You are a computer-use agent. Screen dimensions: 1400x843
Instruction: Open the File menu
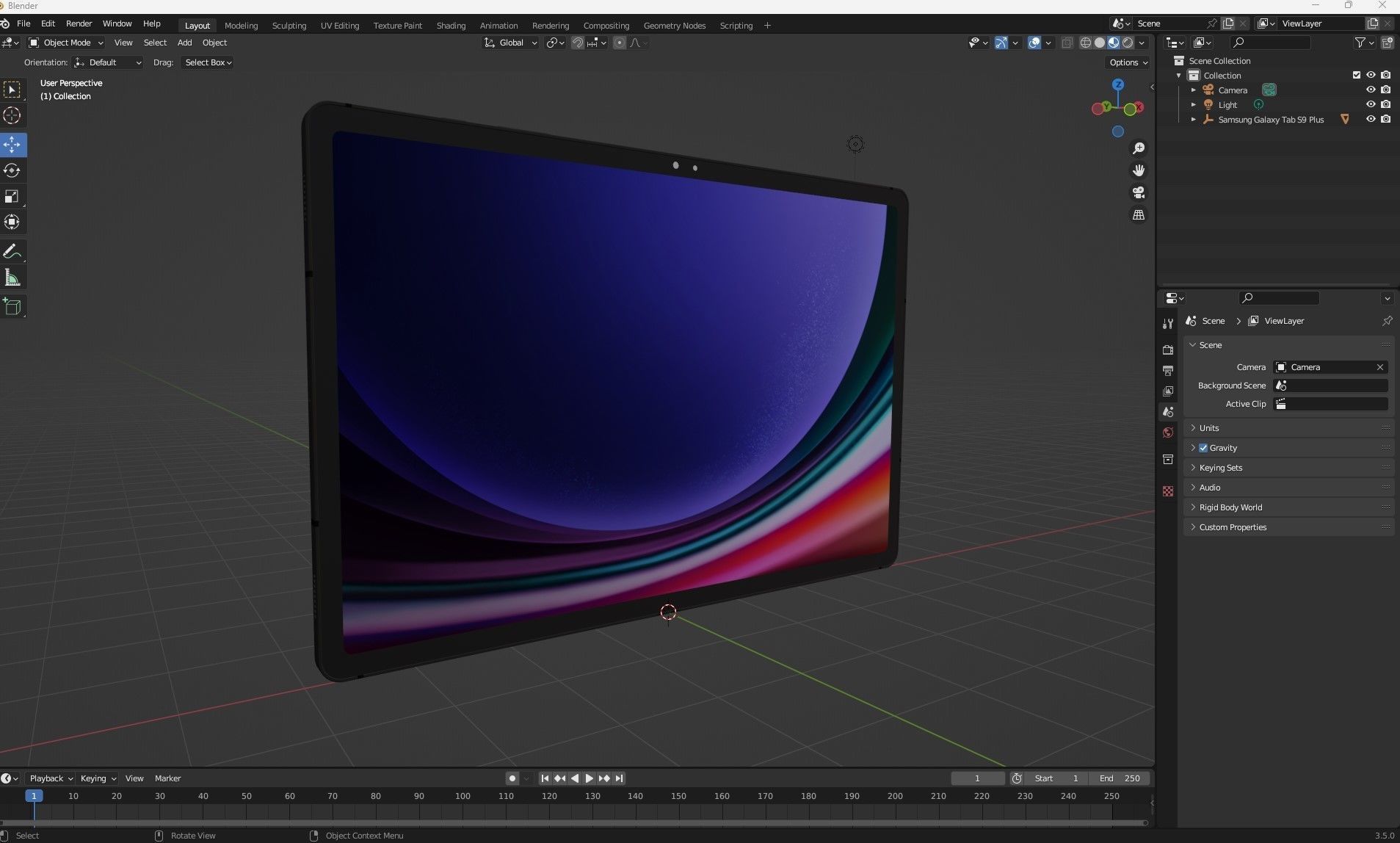(23, 23)
